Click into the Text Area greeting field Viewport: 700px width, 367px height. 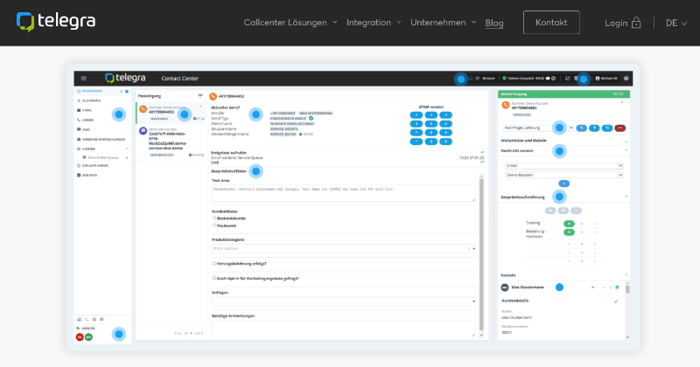(x=343, y=193)
